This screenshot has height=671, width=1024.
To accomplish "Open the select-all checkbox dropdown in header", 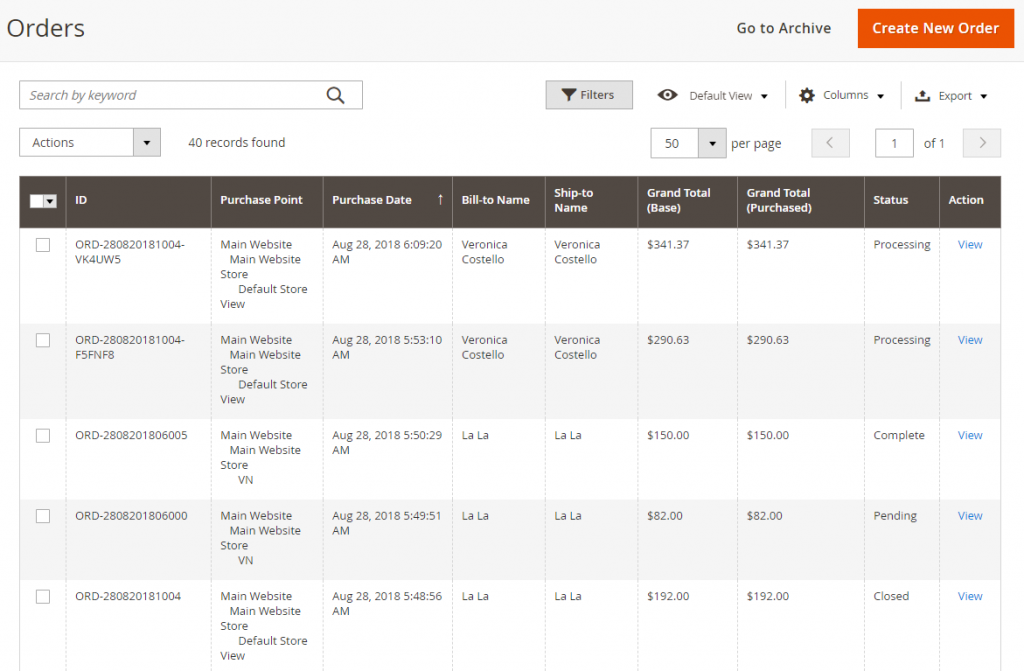I will coord(50,201).
